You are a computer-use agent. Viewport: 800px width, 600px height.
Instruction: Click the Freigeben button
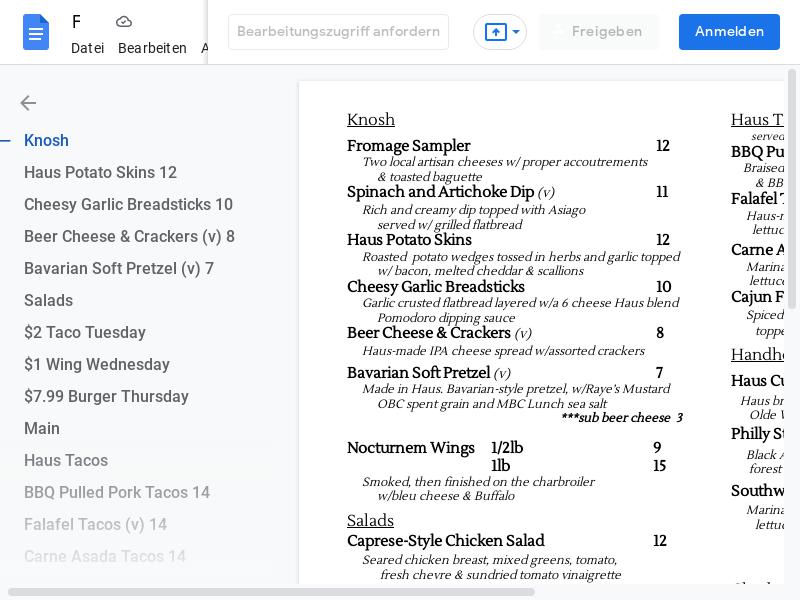pos(598,32)
